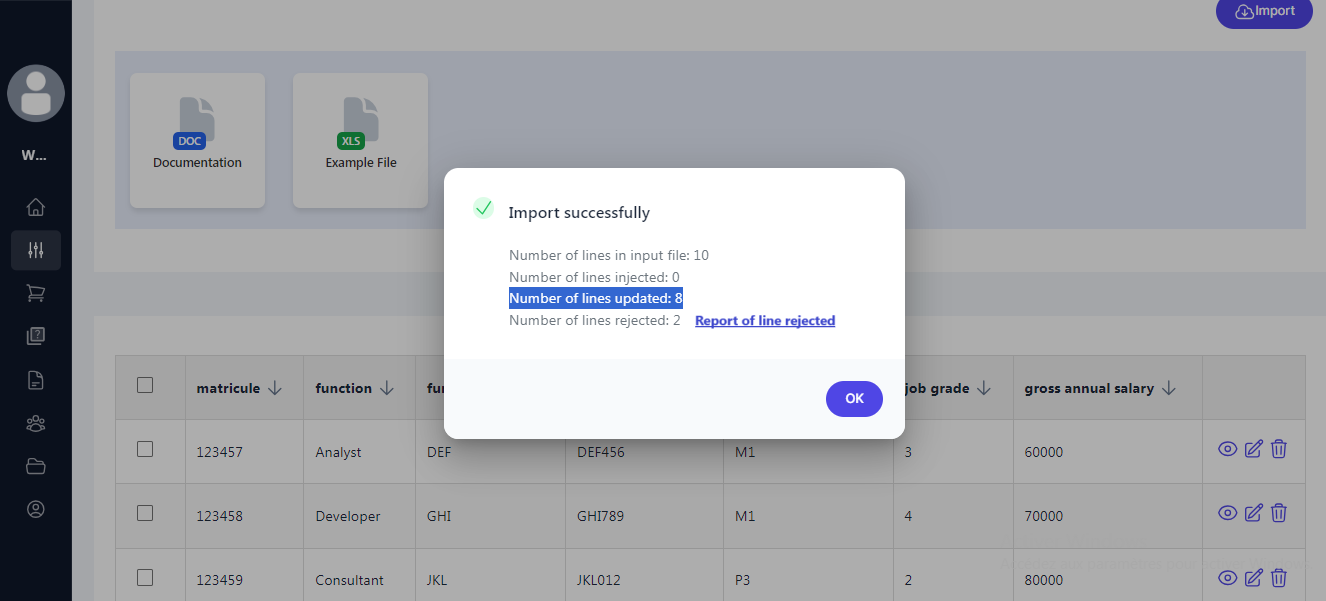Click the home icon in sidebar
The image size is (1326, 601).
[36, 208]
